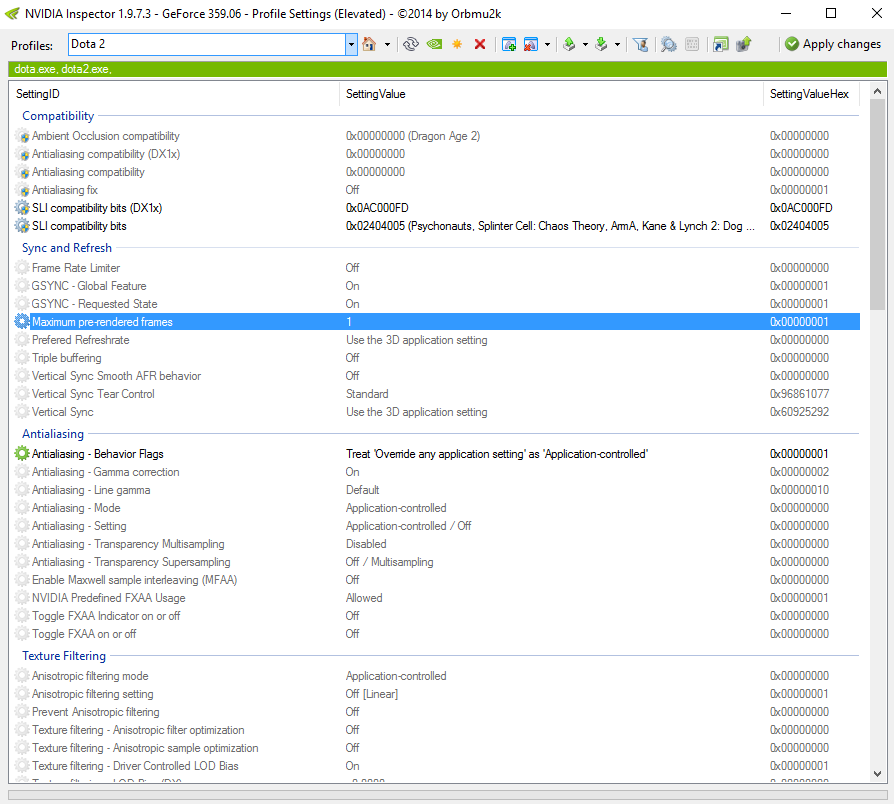Click the import profile icon
The height and width of the screenshot is (804, 895).
click(x=602, y=44)
